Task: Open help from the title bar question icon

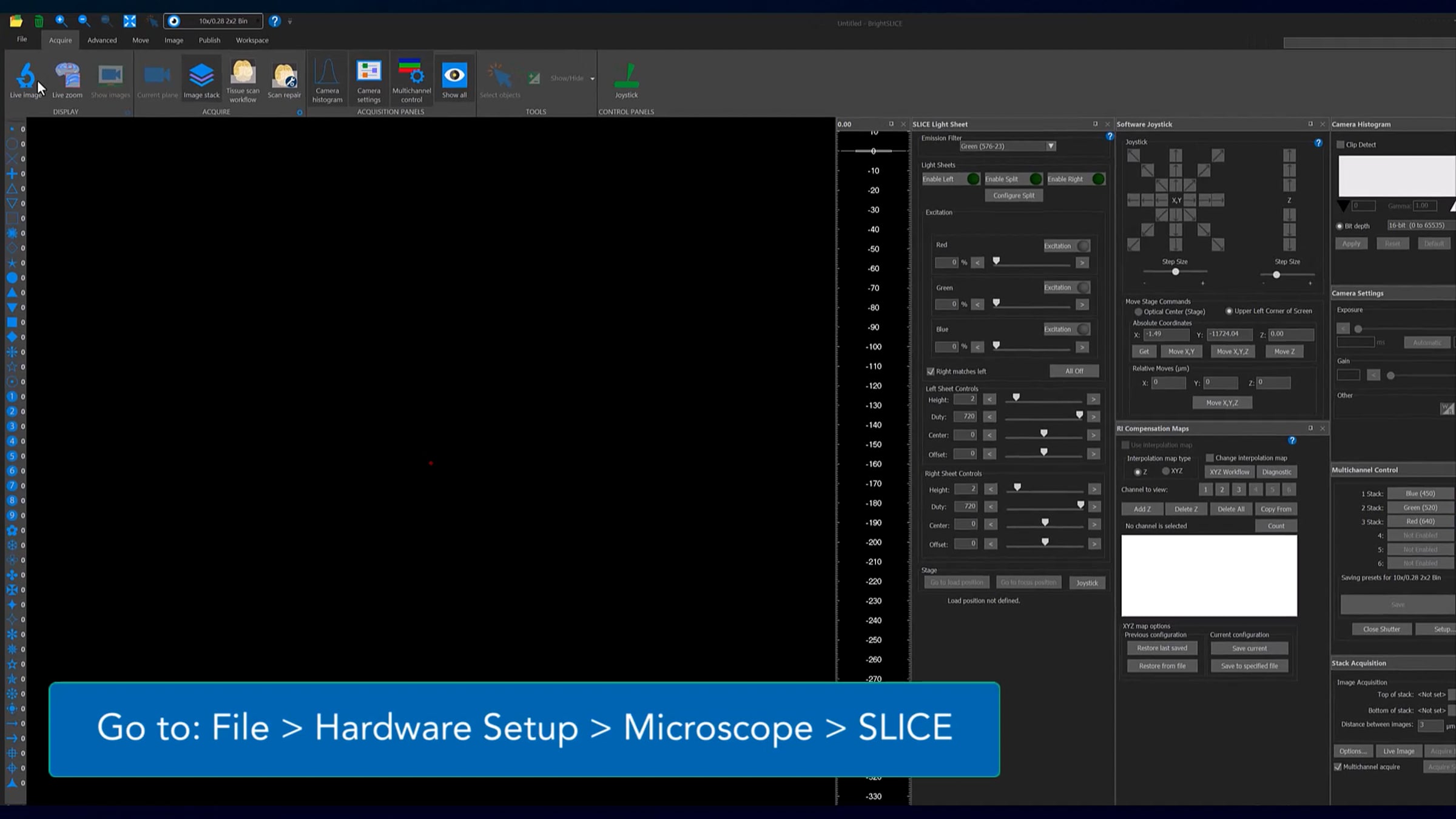Action: point(275,21)
